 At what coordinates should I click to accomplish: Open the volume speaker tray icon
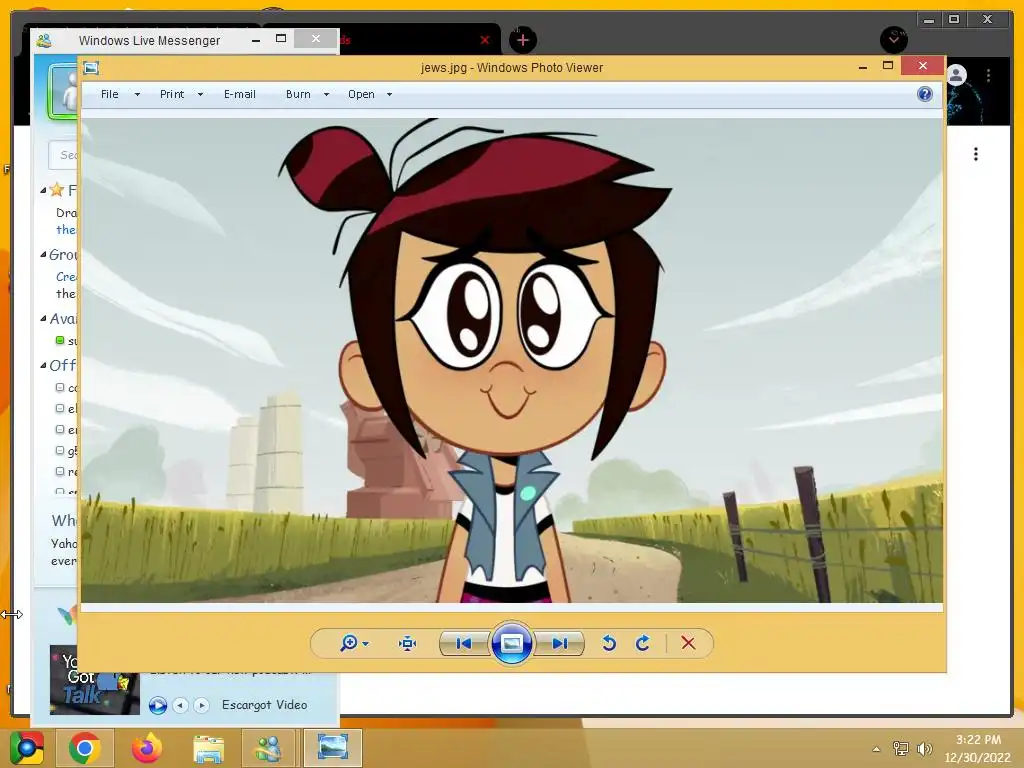(x=924, y=749)
